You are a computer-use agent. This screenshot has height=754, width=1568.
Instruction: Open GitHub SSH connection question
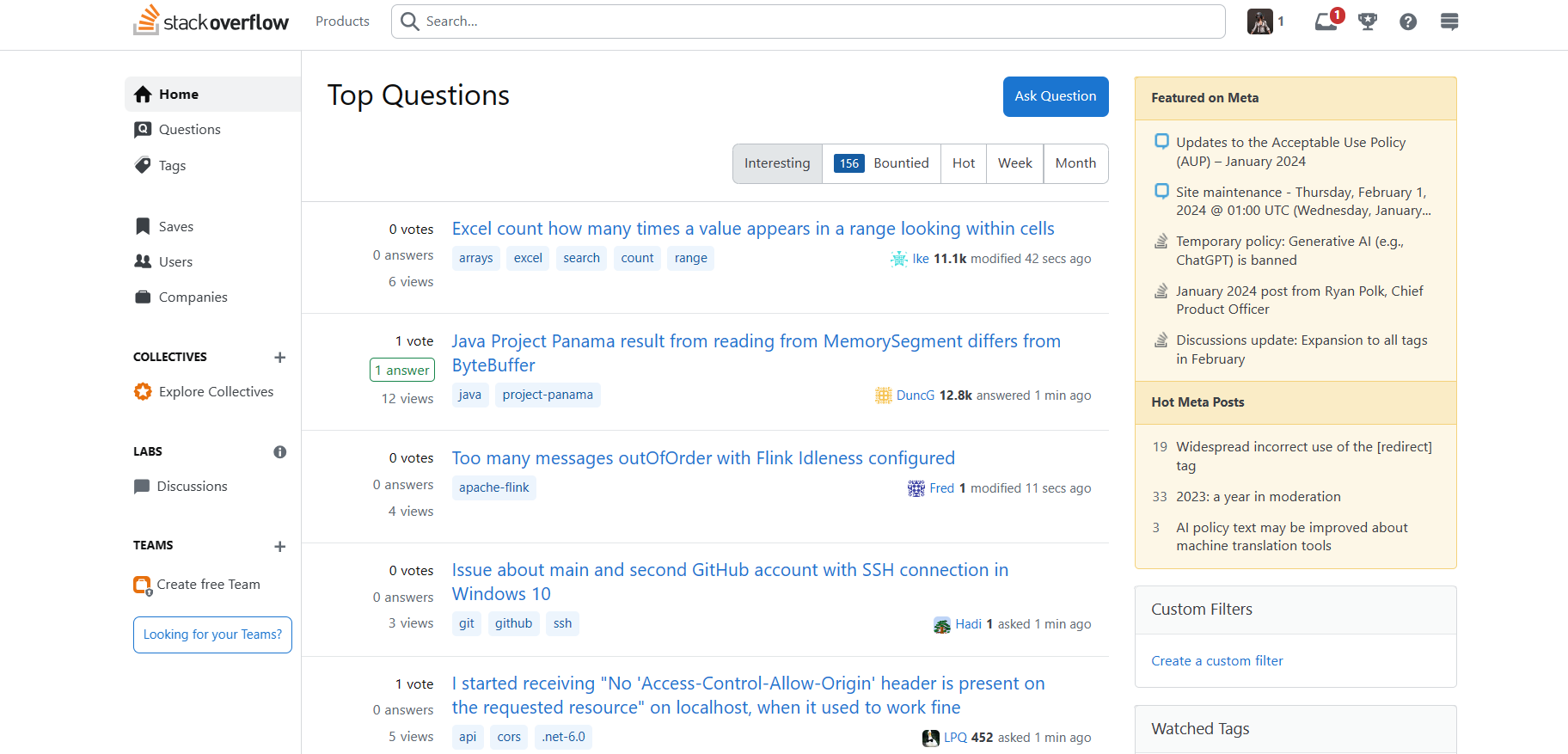coord(731,582)
